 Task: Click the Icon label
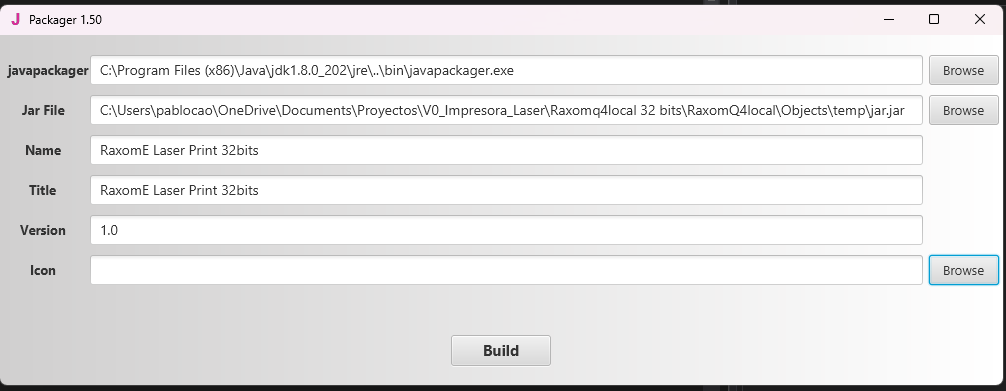(x=42, y=270)
